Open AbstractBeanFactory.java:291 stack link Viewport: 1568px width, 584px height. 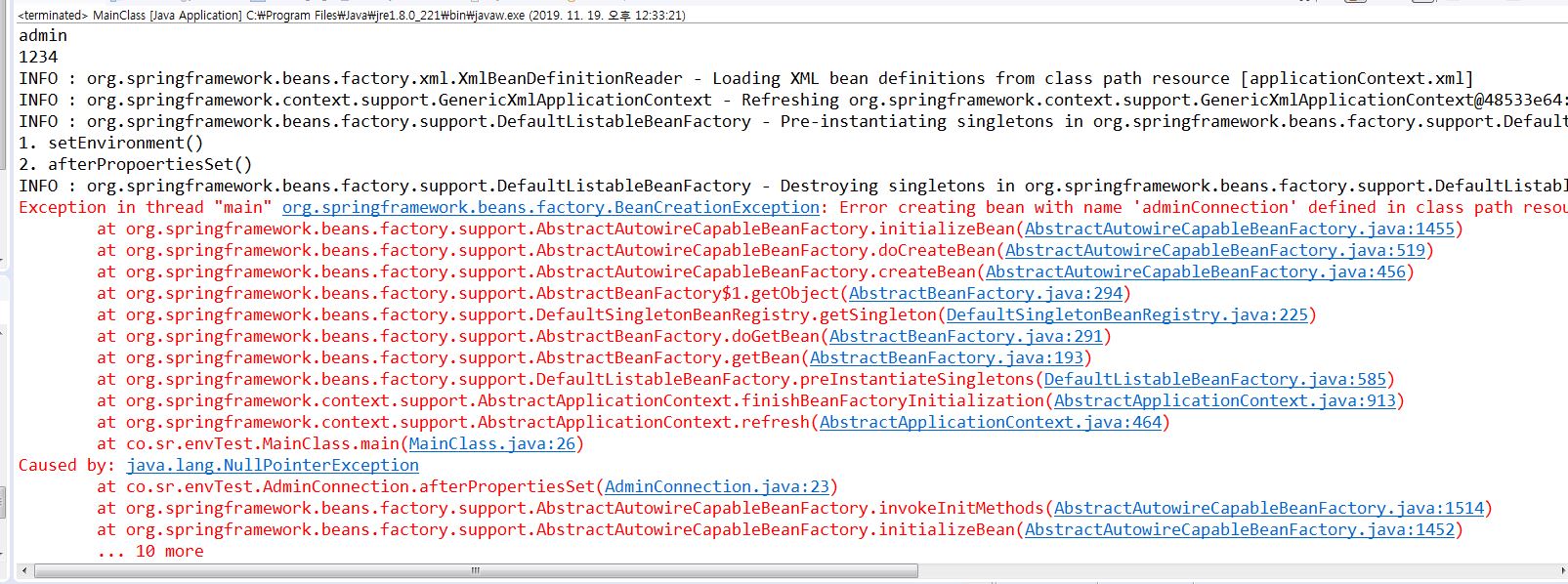pos(966,336)
